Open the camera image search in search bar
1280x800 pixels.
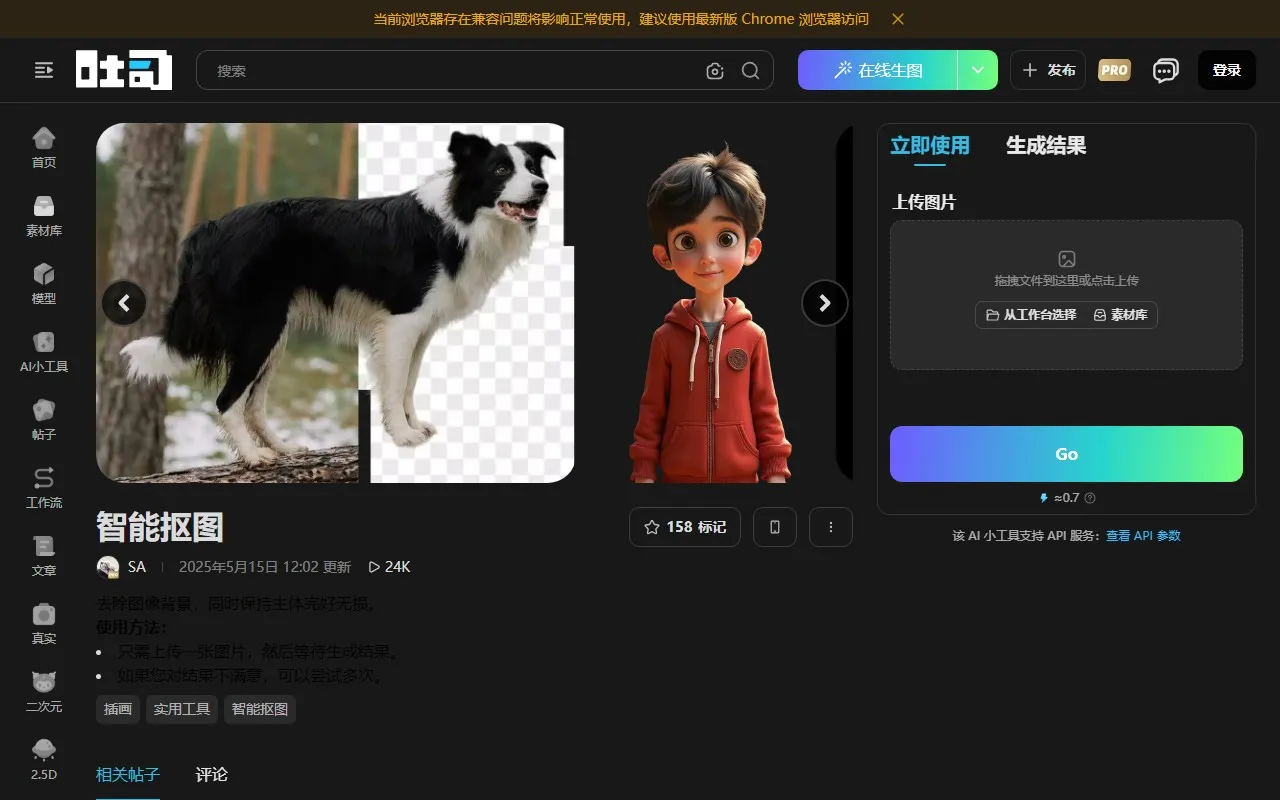(714, 71)
